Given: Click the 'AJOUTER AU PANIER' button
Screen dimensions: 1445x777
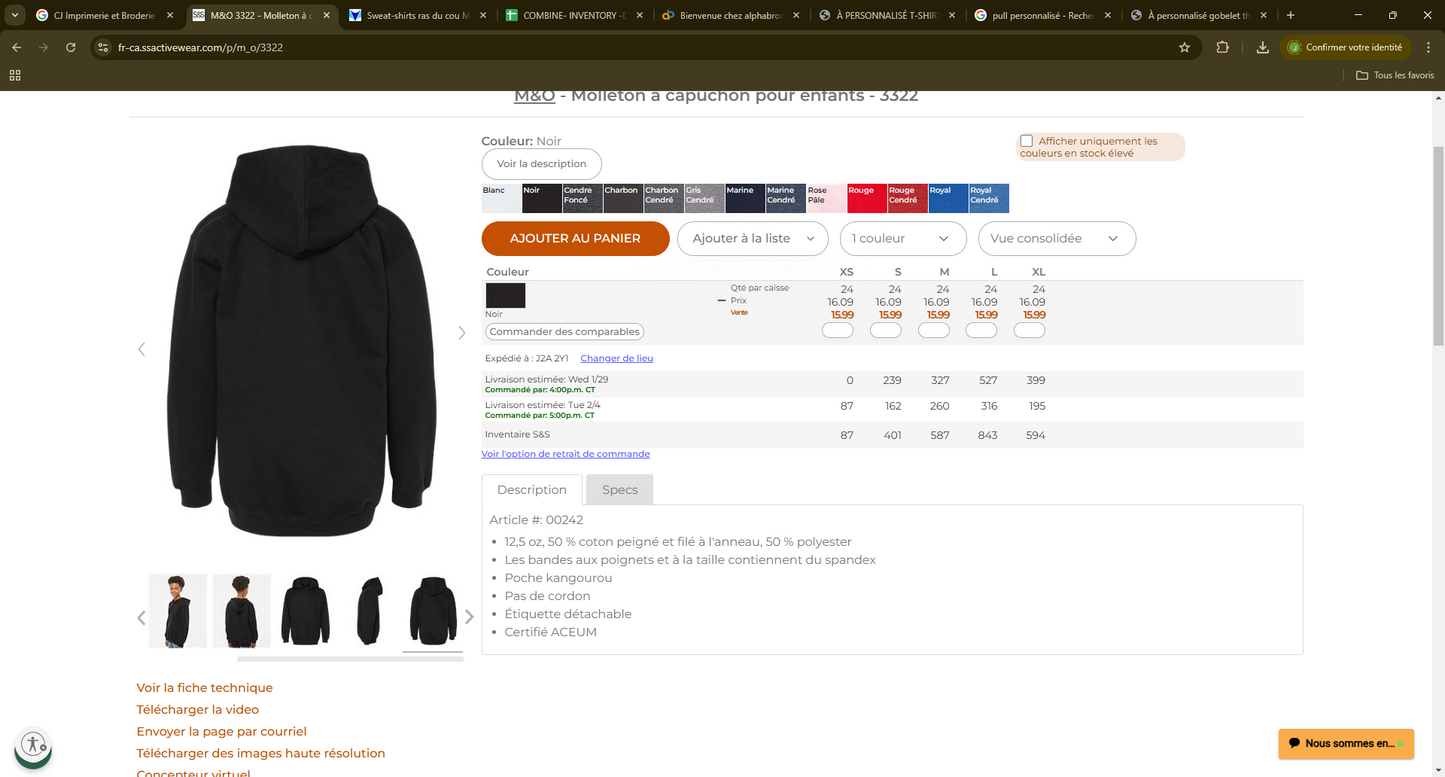Looking at the screenshot, I should (x=575, y=239).
